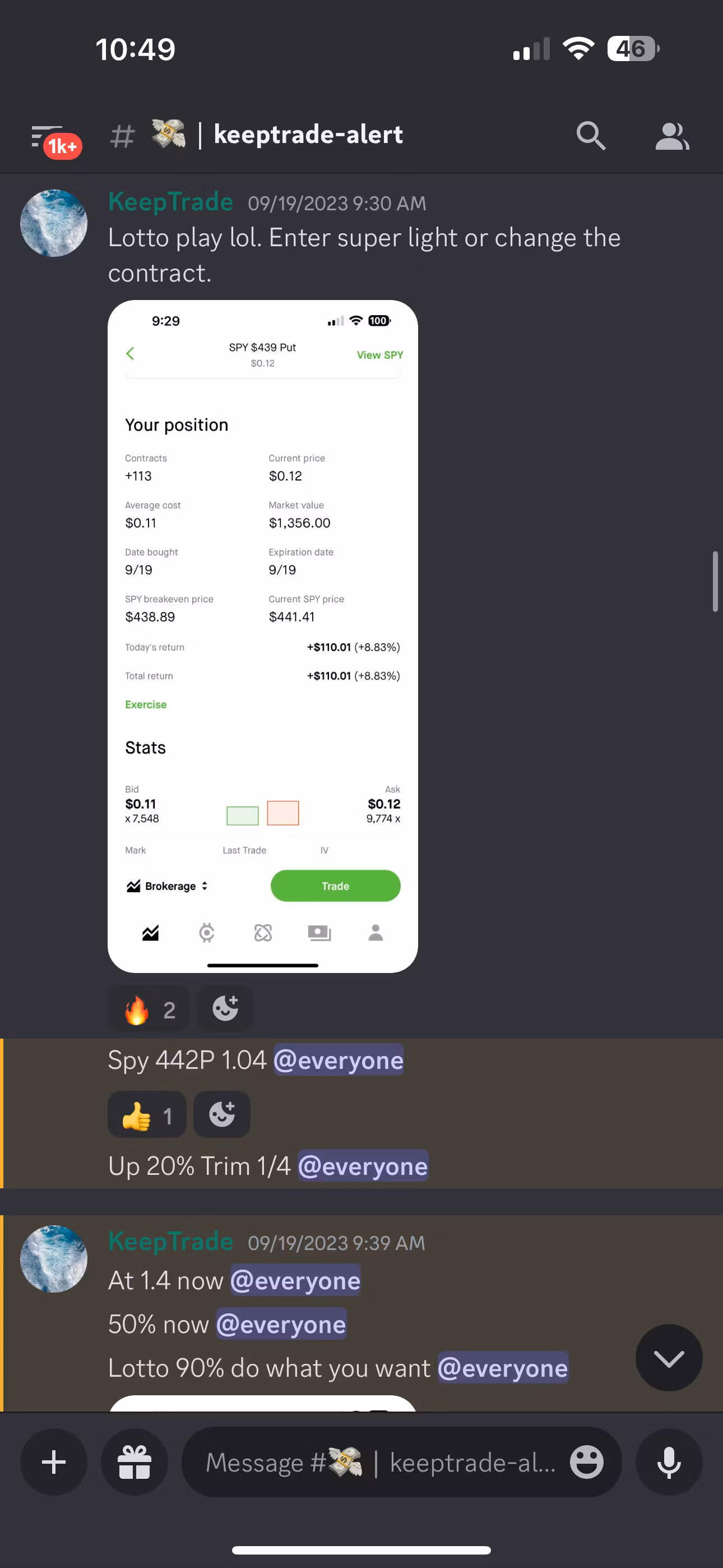This screenshot has height=1568, width=723.
Task: Show the member list icon
Action: [x=672, y=136]
